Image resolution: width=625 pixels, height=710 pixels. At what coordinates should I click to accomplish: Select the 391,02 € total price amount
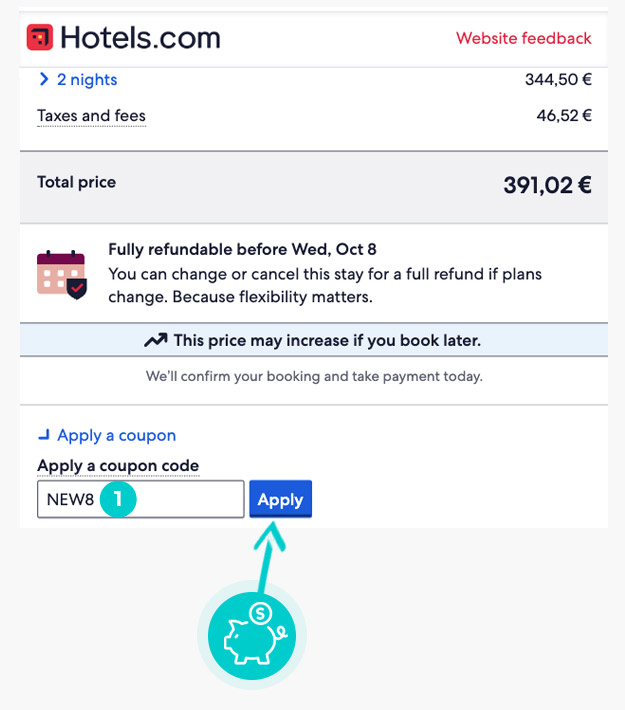pyautogui.click(x=547, y=184)
